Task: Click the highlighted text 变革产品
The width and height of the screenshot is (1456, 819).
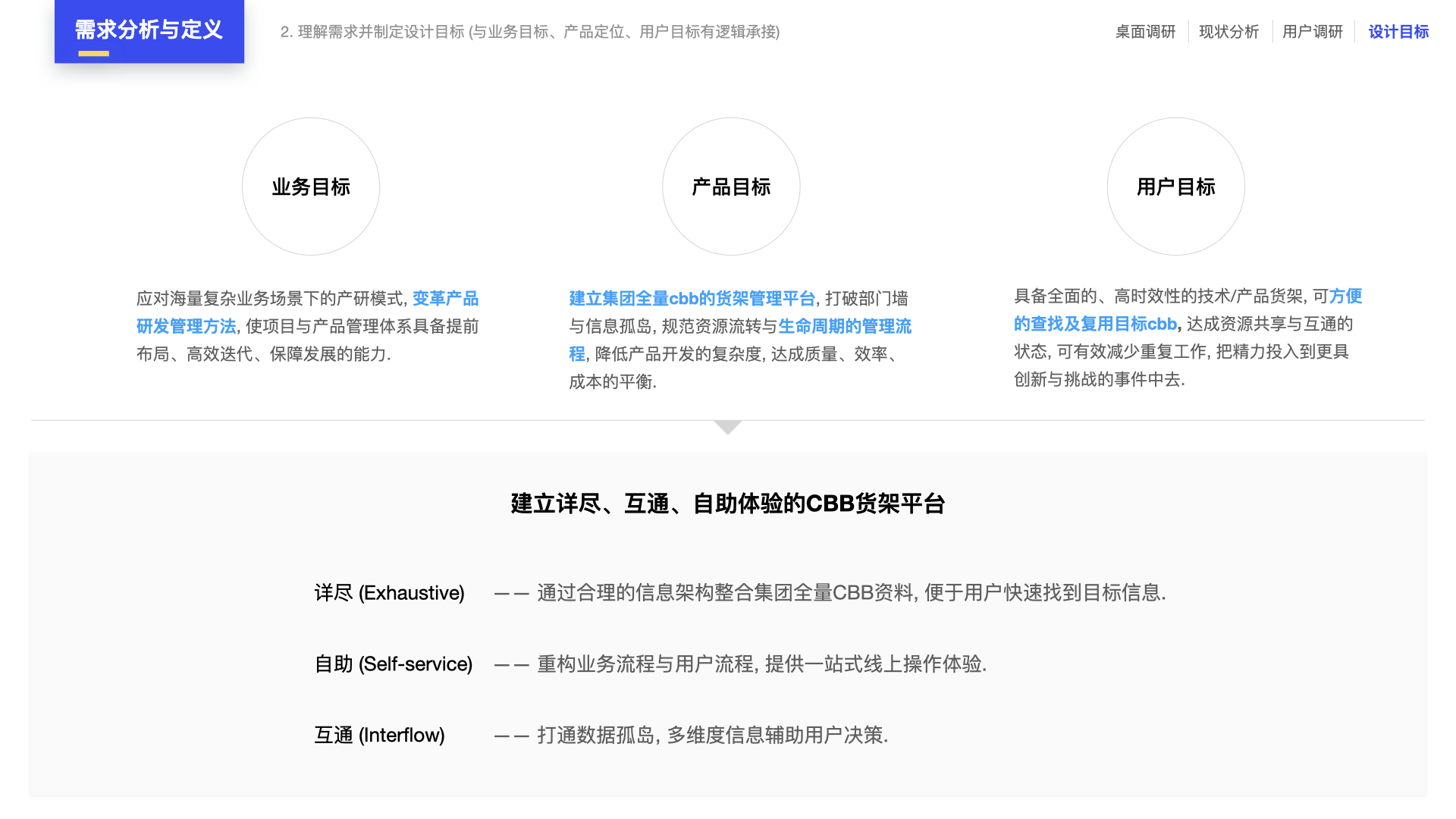Action: click(445, 299)
